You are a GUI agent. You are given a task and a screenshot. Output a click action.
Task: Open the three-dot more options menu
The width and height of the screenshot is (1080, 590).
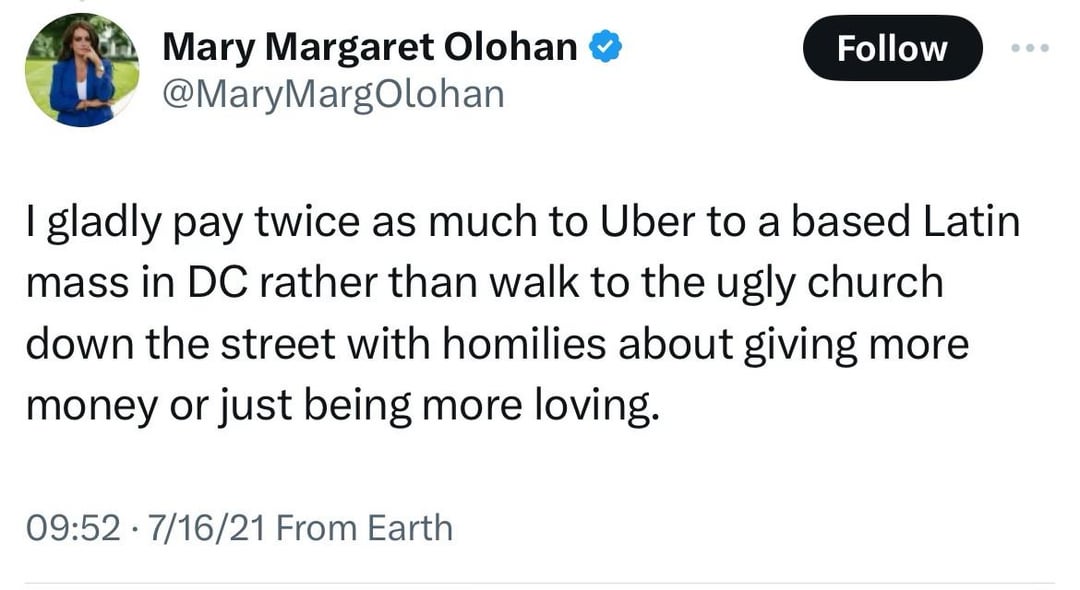(x=1030, y=48)
